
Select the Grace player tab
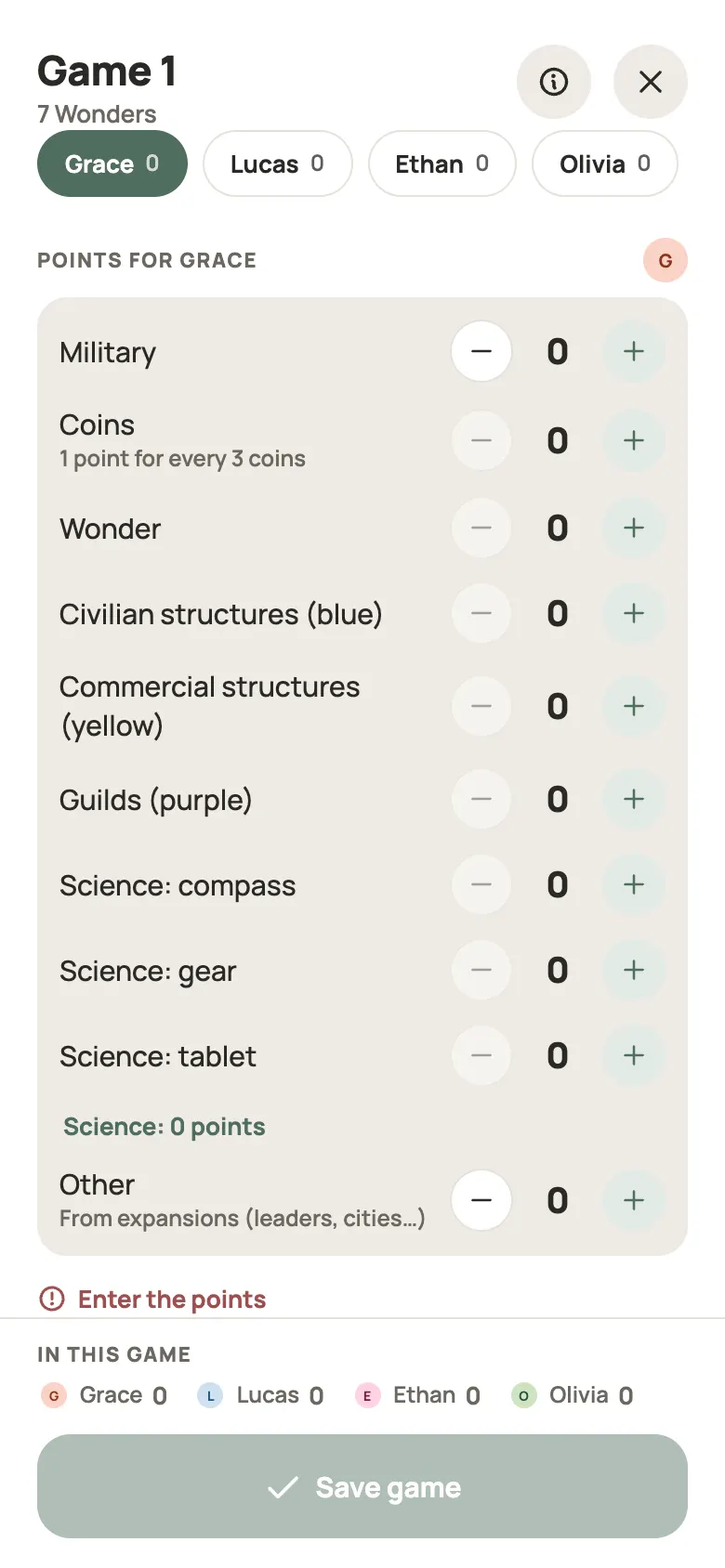[x=112, y=163]
